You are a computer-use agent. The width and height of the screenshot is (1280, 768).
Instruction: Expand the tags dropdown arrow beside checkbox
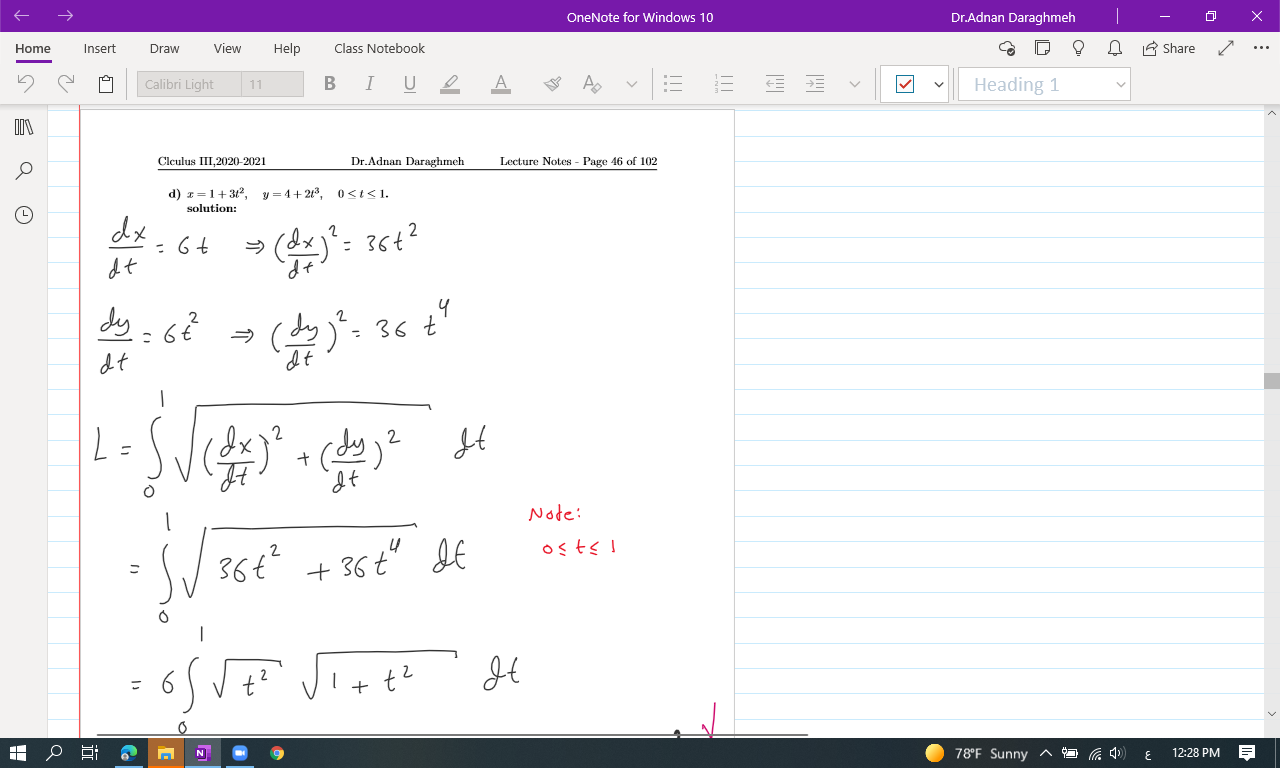click(x=938, y=85)
